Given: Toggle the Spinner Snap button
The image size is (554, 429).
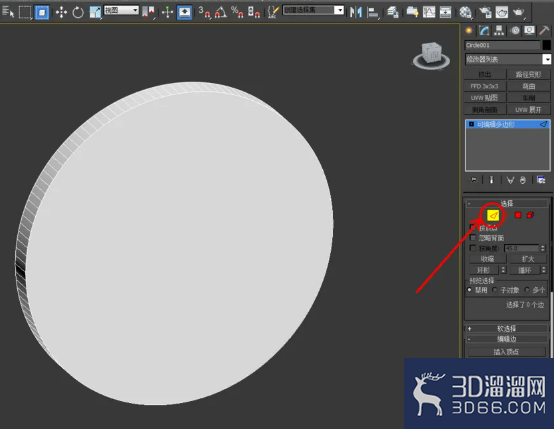Looking at the screenshot, I should (254, 12).
